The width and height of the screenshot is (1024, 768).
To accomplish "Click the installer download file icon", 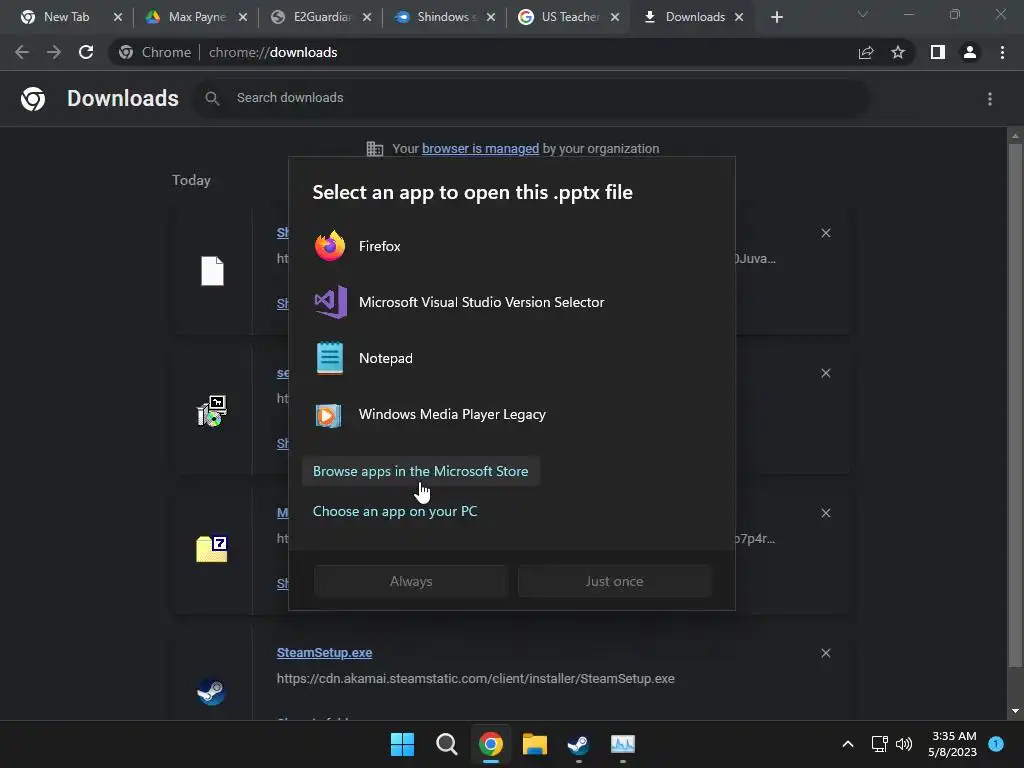I will [212, 411].
